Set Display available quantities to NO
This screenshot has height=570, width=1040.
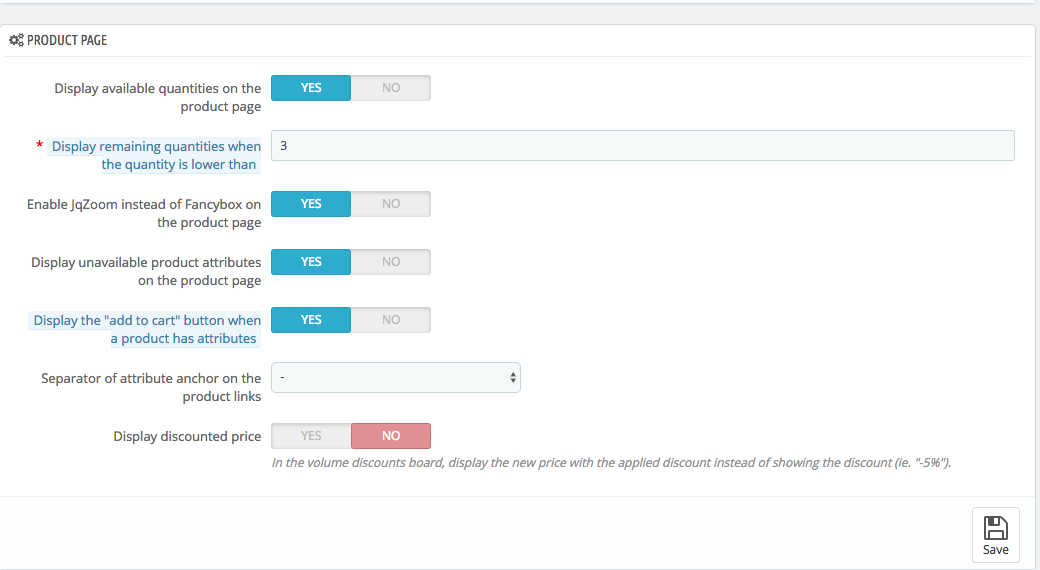pyautogui.click(x=391, y=88)
